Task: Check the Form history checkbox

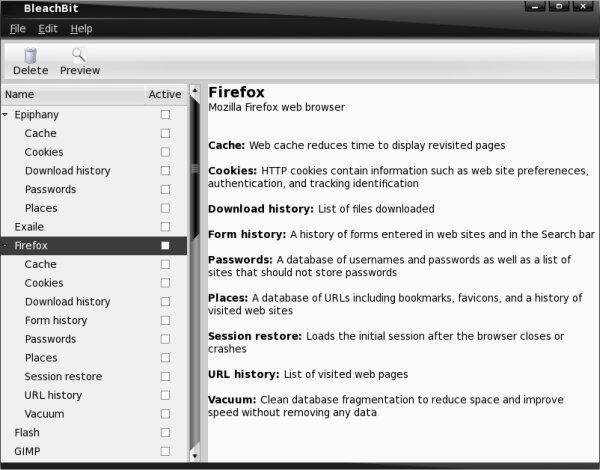Action: click(165, 320)
